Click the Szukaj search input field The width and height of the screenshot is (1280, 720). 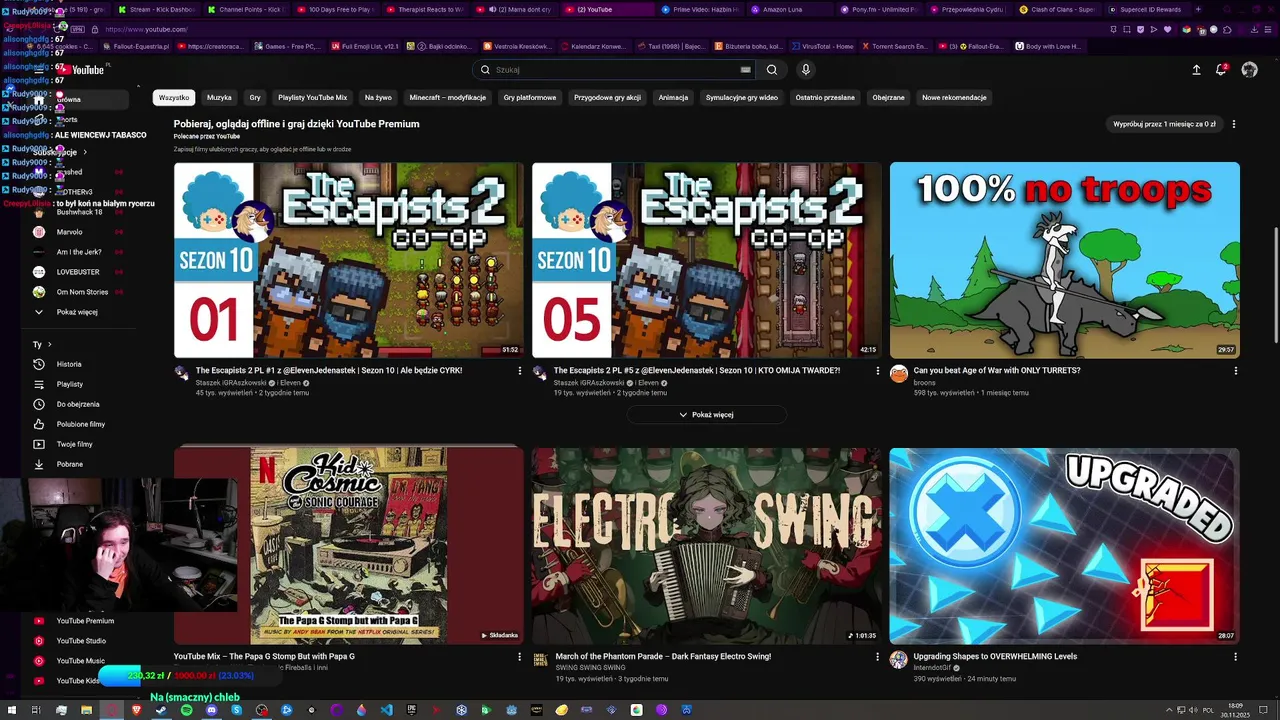615,70
